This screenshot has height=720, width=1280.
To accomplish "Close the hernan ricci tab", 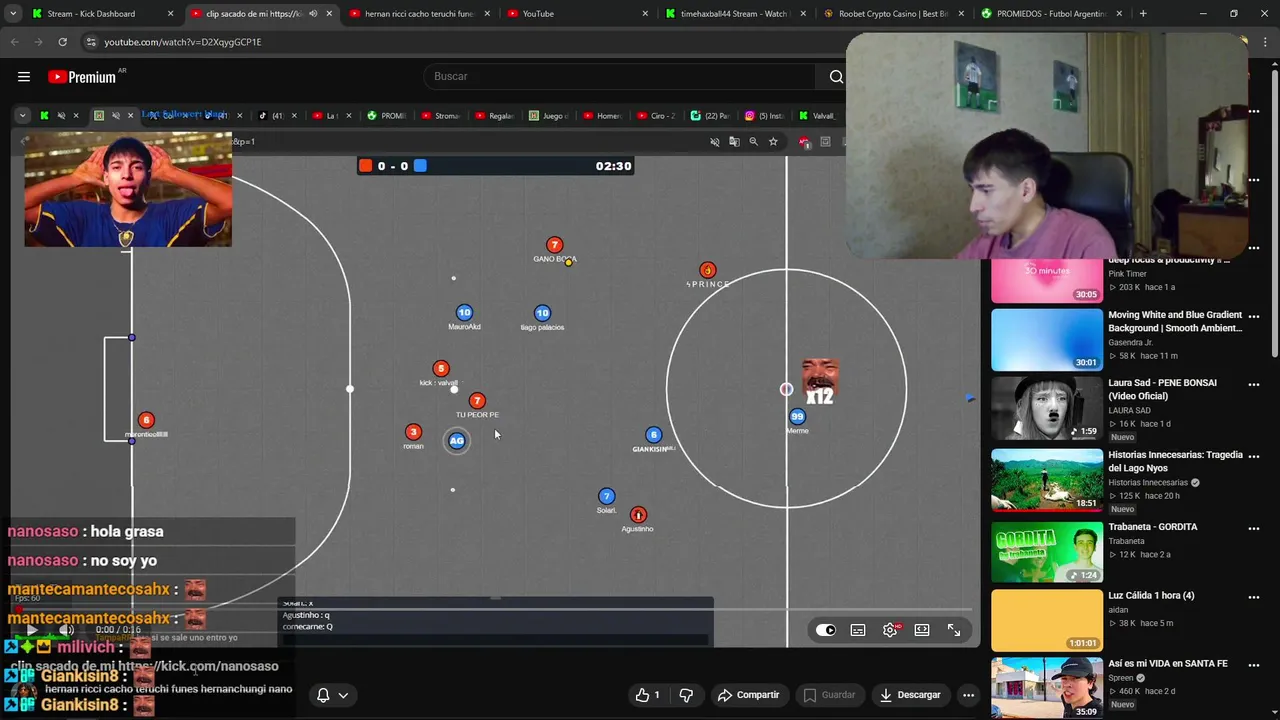I will (487, 14).
